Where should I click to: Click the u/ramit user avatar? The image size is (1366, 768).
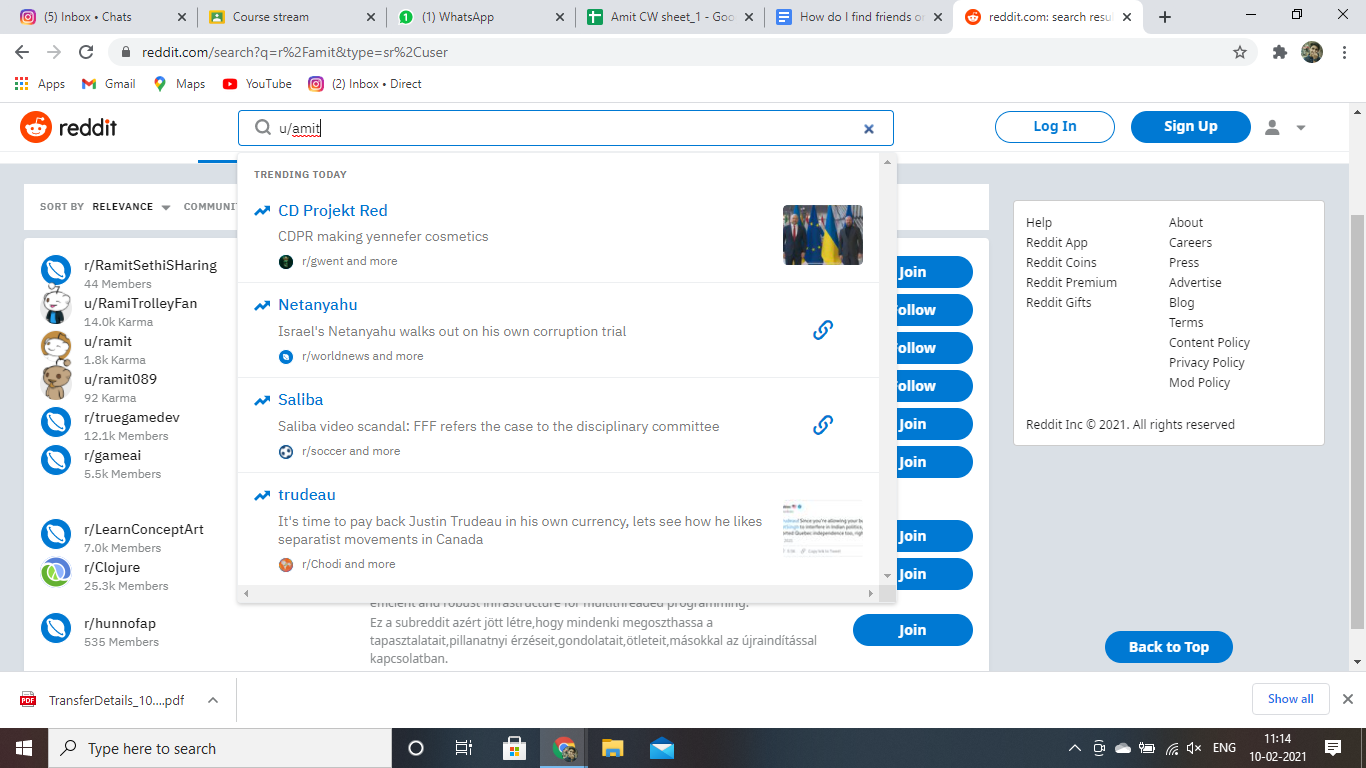[55, 346]
